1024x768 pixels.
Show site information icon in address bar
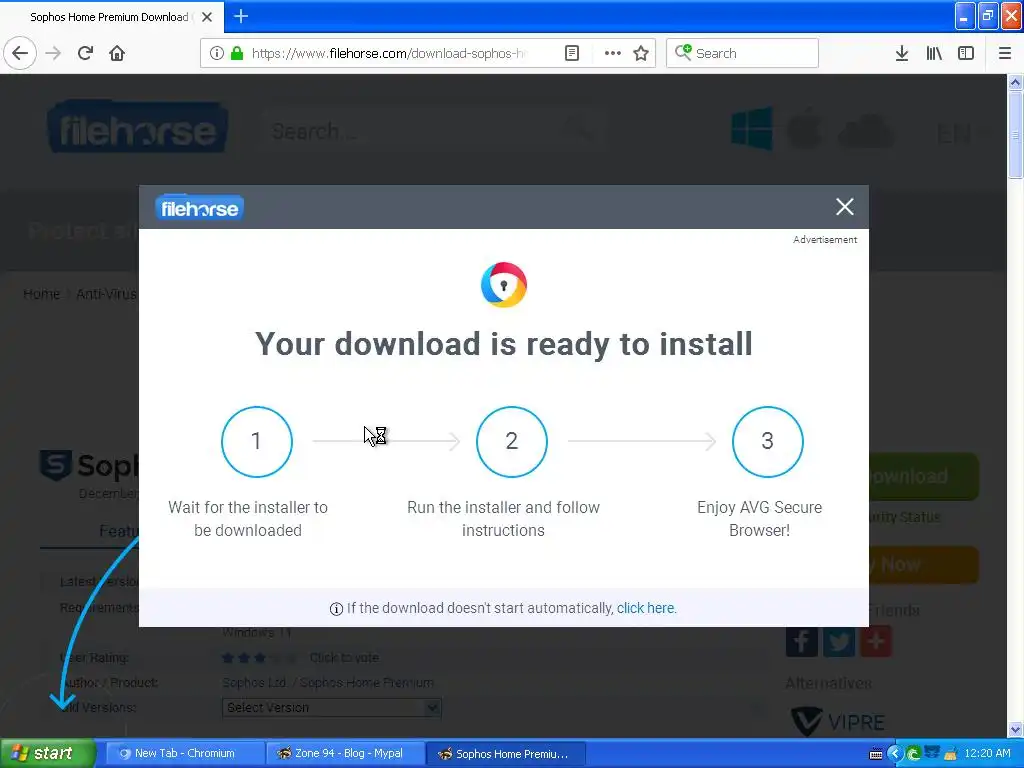217,53
